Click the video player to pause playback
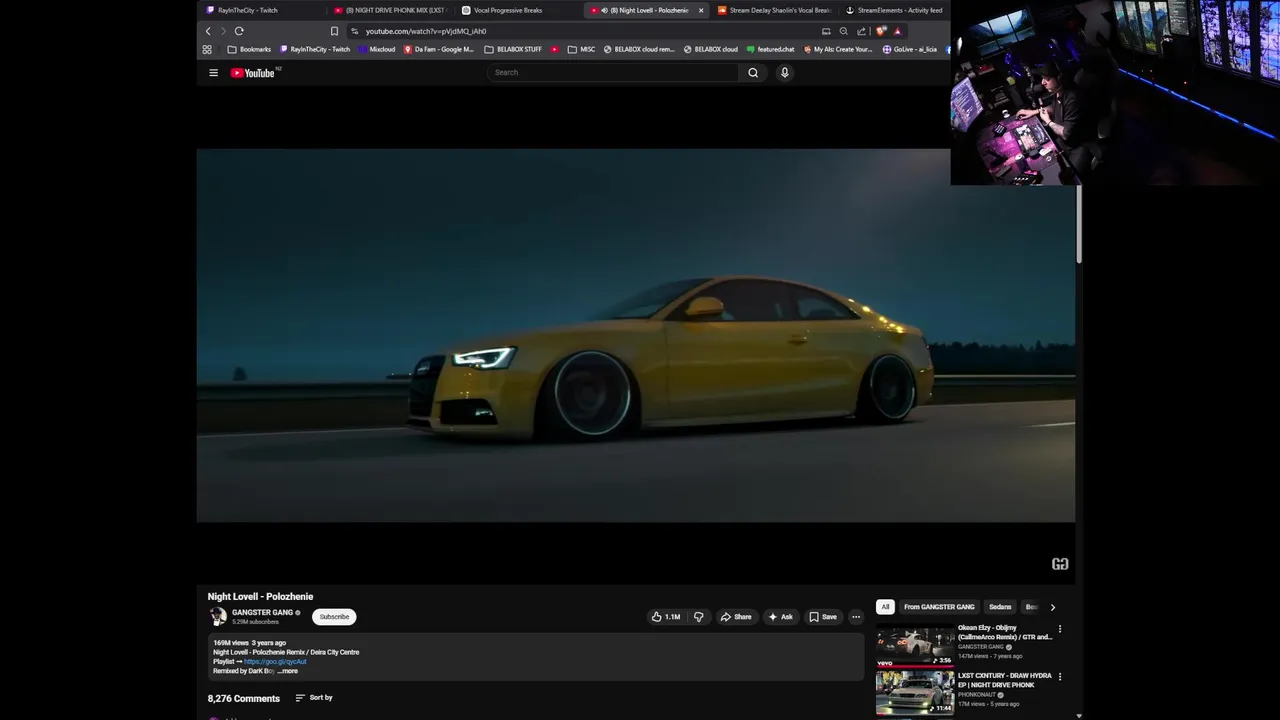Image resolution: width=1280 pixels, height=720 pixels. click(636, 335)
